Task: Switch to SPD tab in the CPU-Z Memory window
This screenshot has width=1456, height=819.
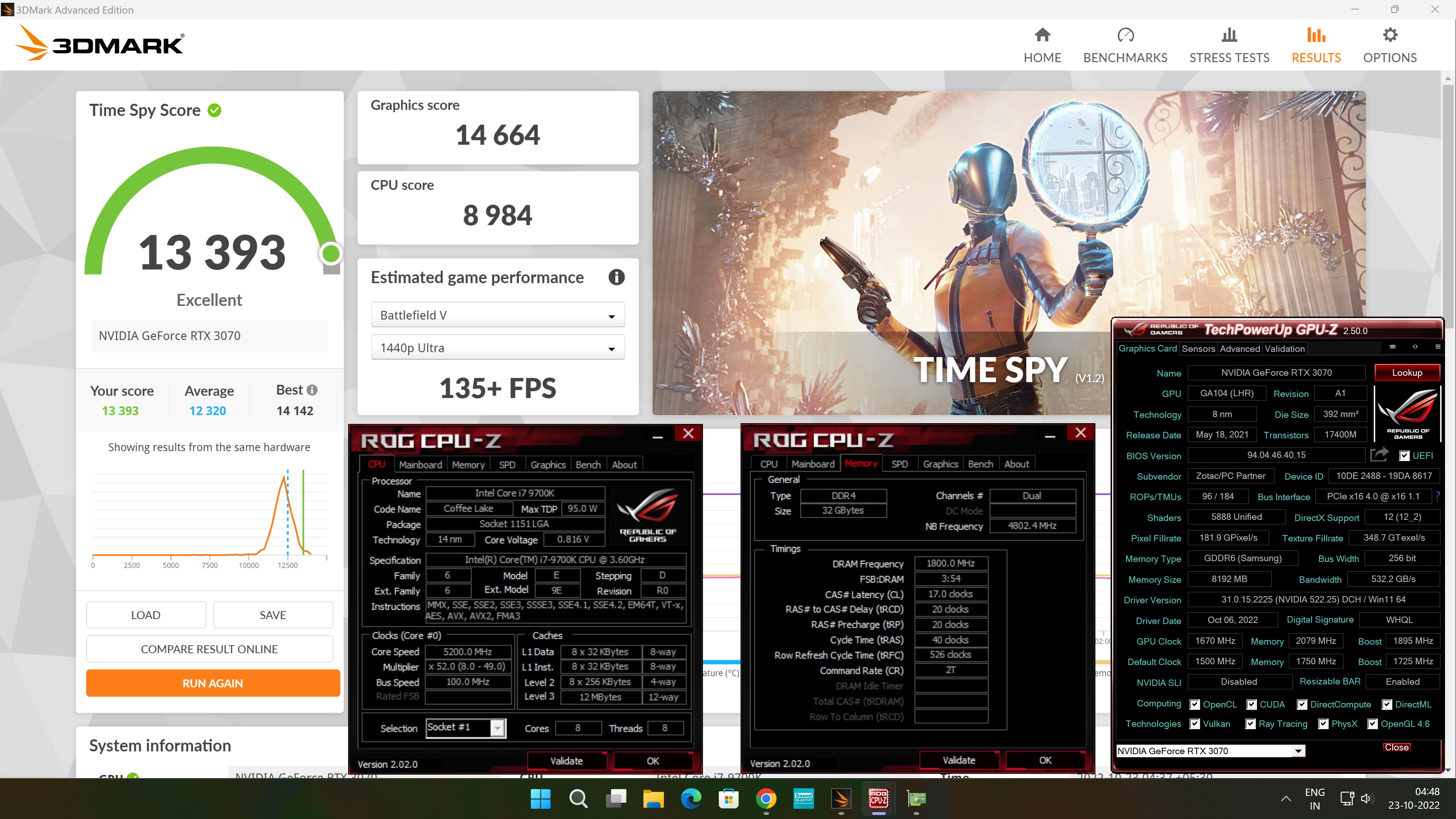Action: coord(899,464)
